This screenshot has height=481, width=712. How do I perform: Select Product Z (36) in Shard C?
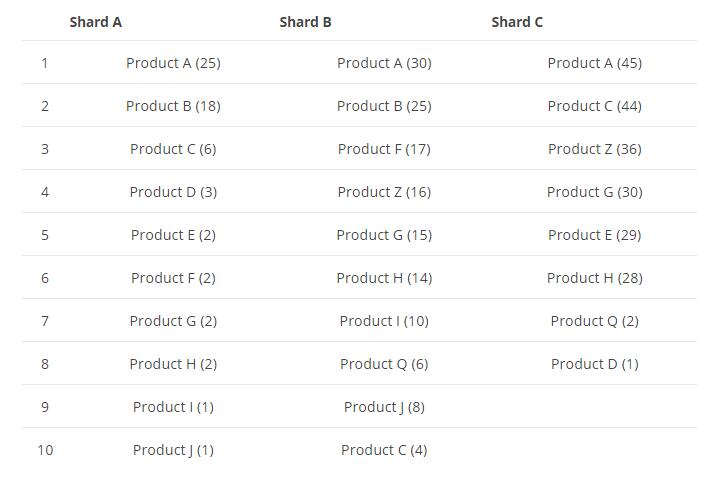[x=594, y=149]
